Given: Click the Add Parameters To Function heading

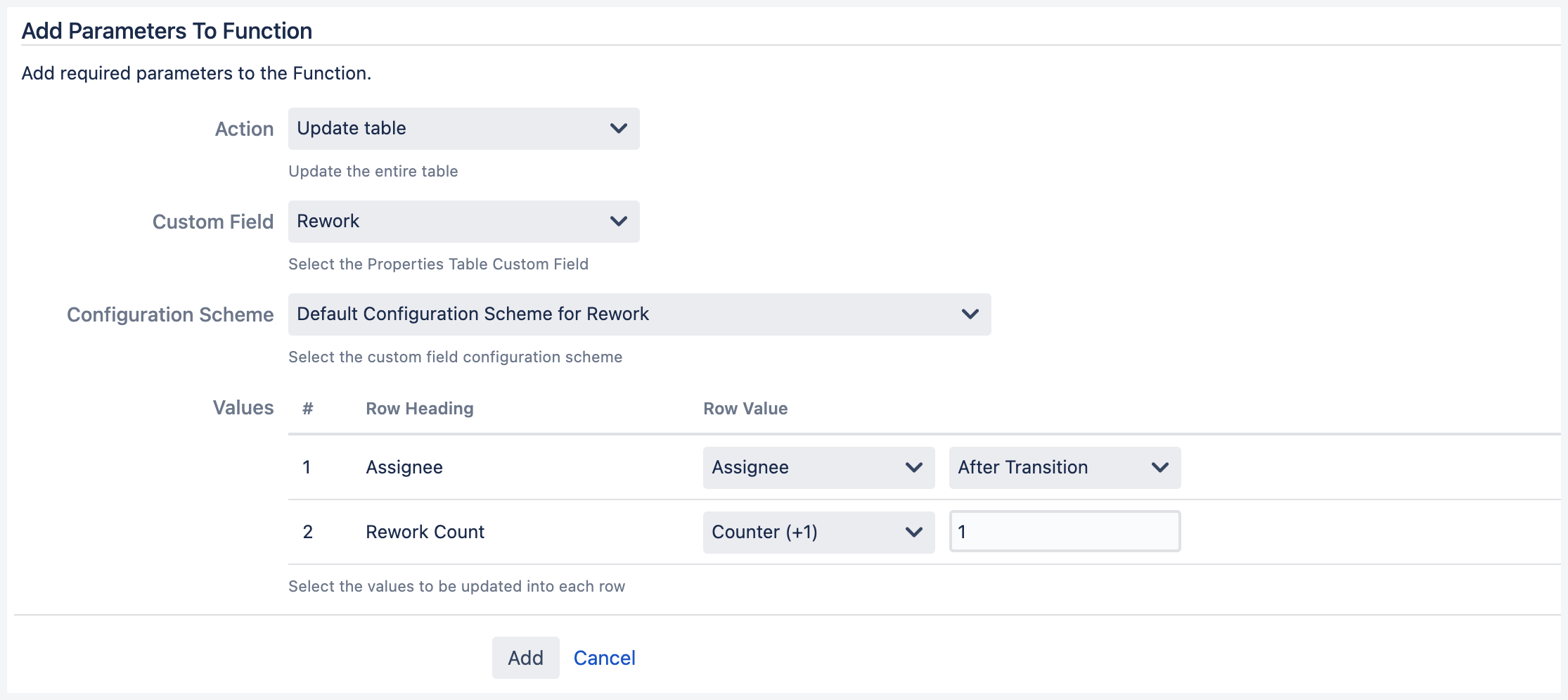Looking at the screenshot, I should pos(167,31).
